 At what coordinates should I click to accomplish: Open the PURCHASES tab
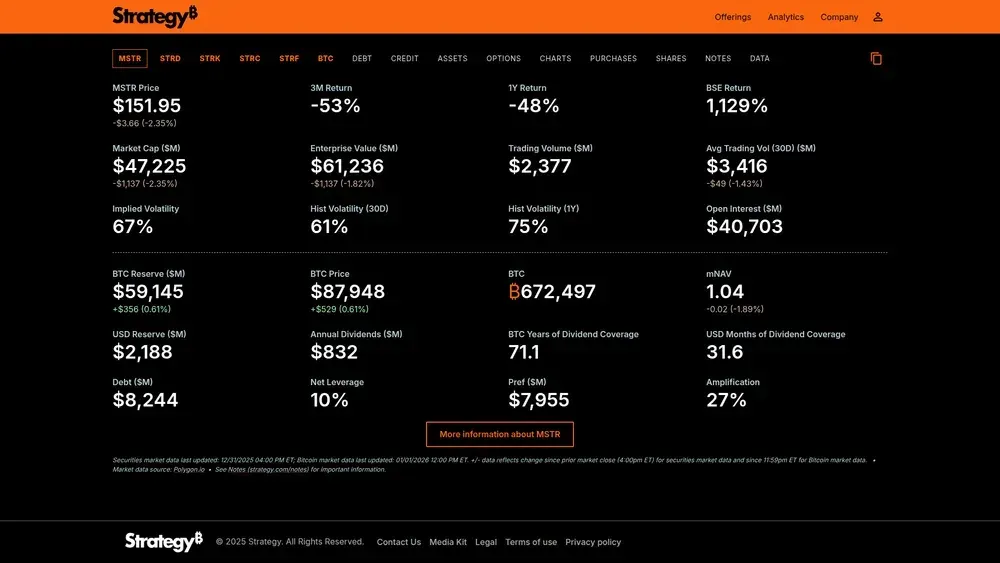613,59
